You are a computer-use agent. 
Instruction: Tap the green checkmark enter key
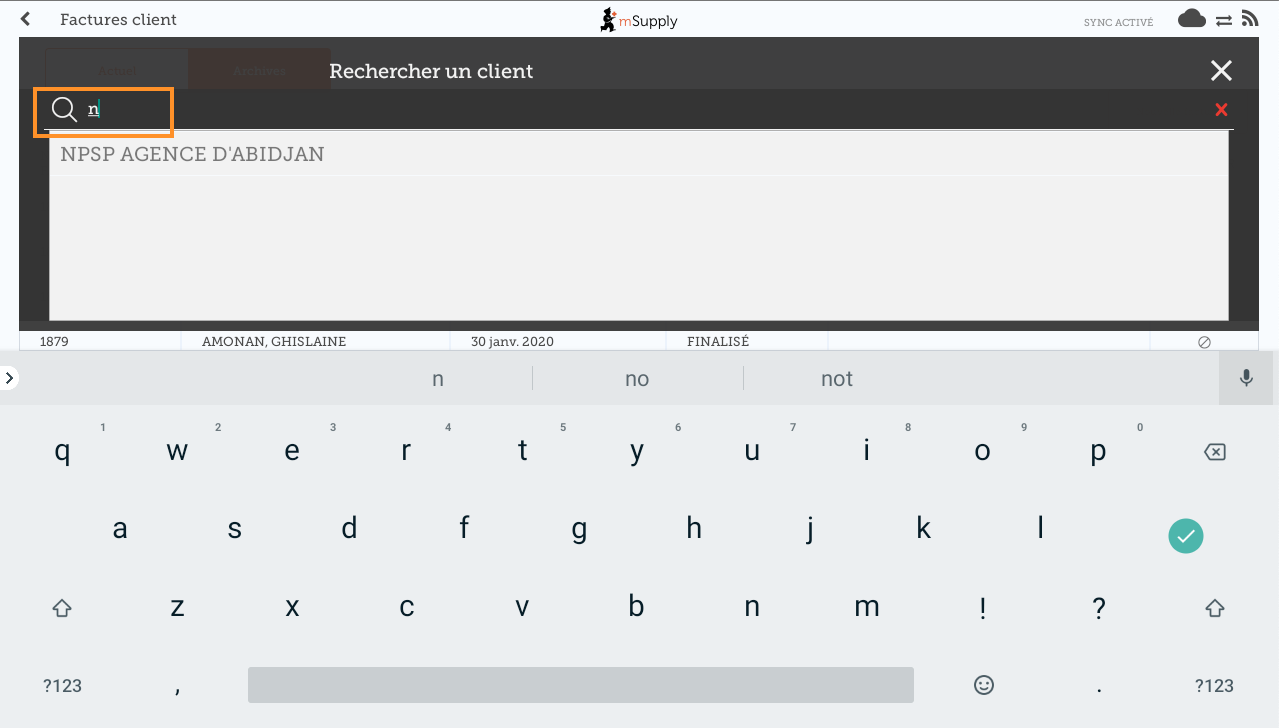[1185, 535]
